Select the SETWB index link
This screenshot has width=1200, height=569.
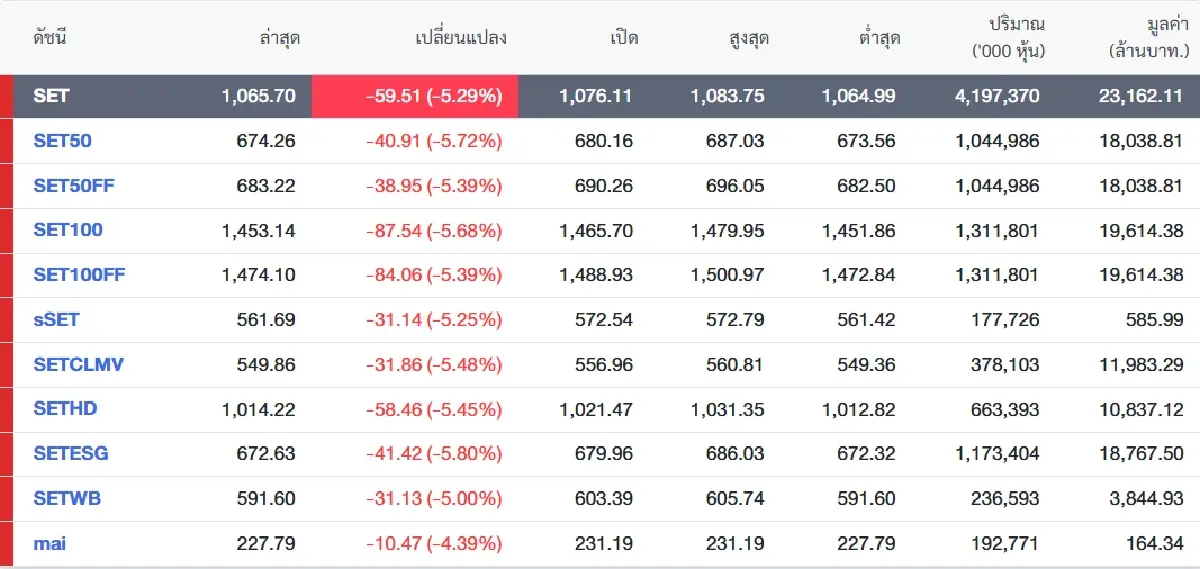[x=67, y=498]
